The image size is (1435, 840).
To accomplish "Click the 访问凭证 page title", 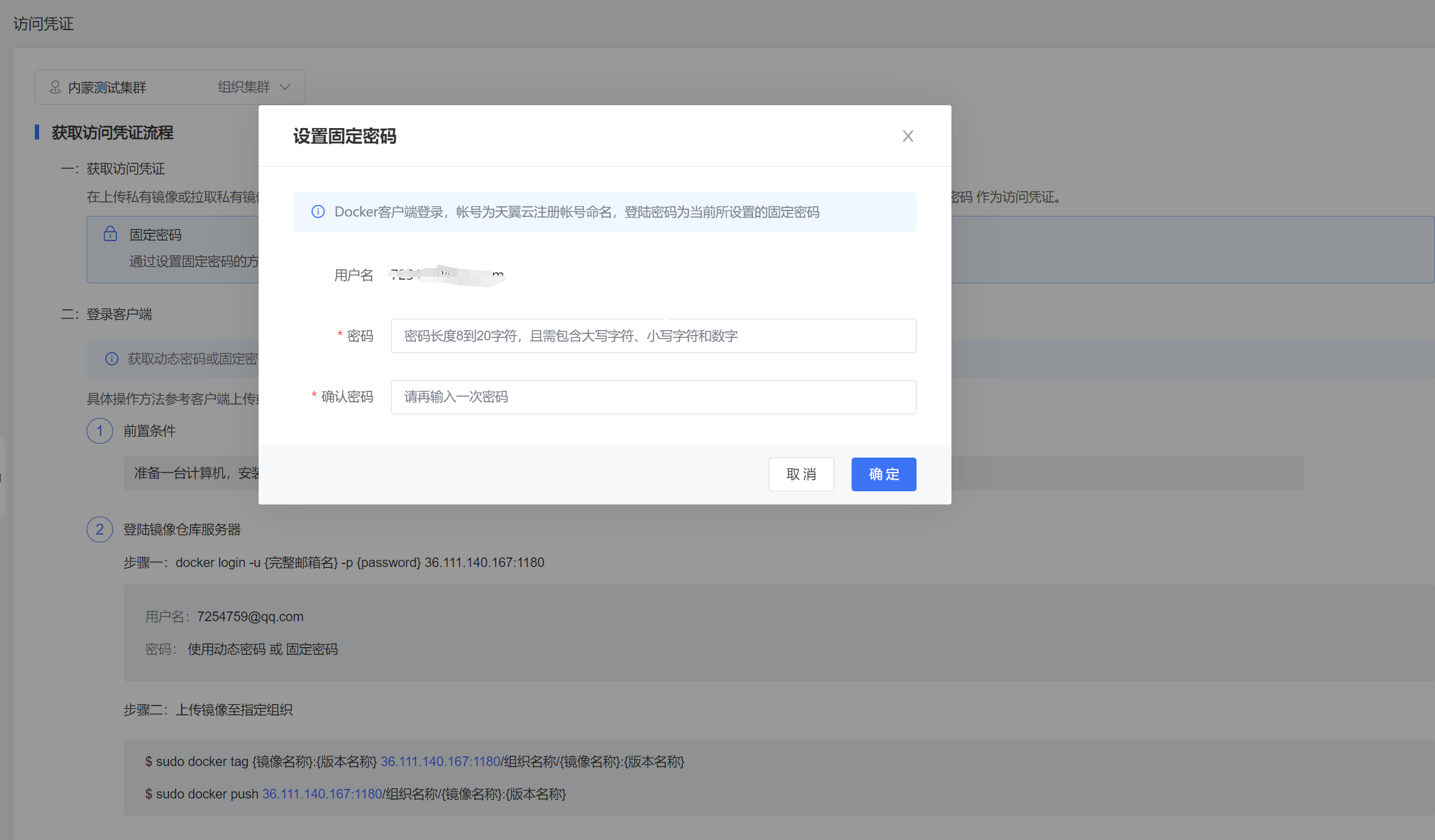I will (43, 23).
